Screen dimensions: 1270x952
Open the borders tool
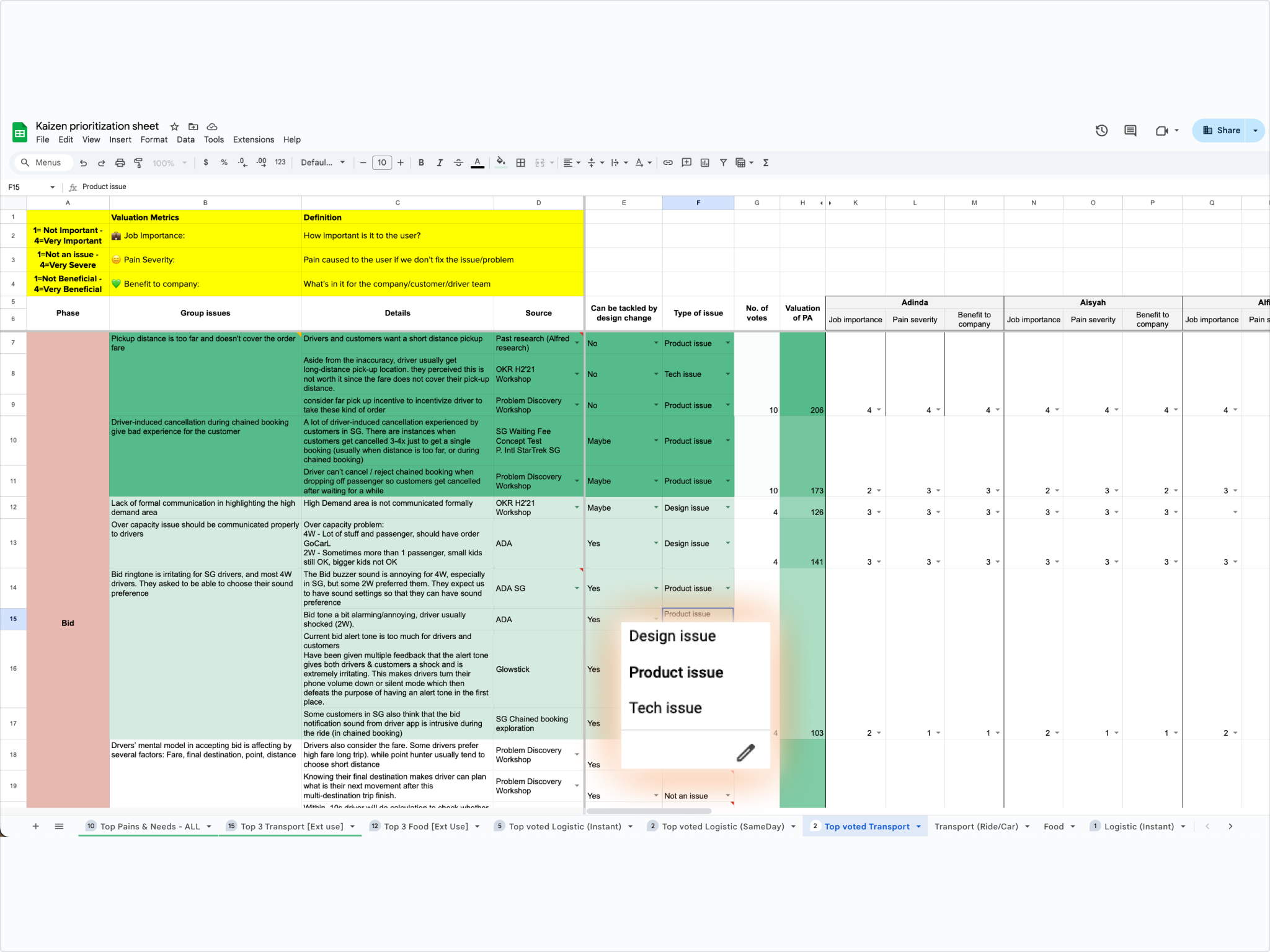(521, 162)
